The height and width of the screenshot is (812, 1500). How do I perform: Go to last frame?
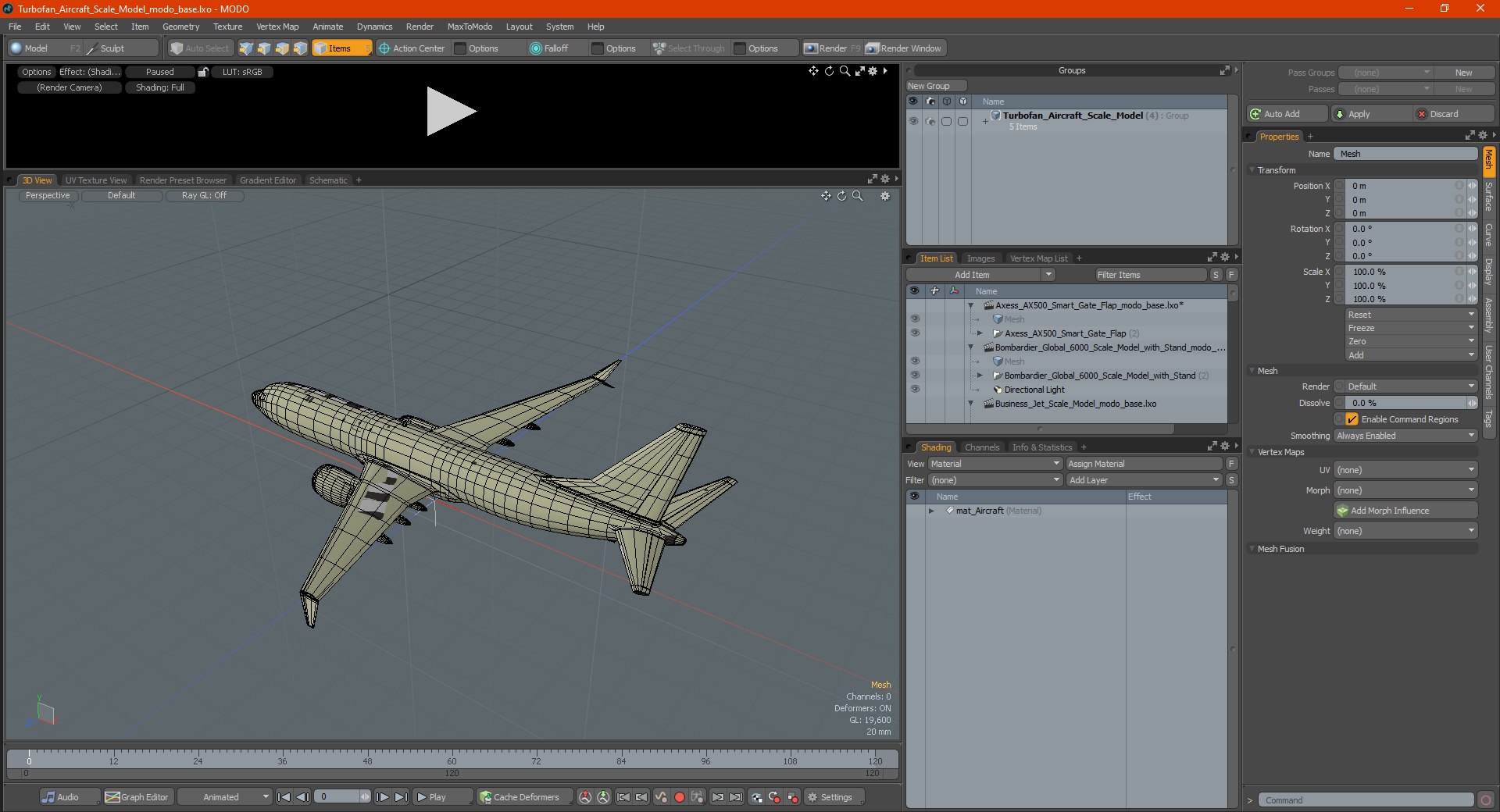click(401, 797)
